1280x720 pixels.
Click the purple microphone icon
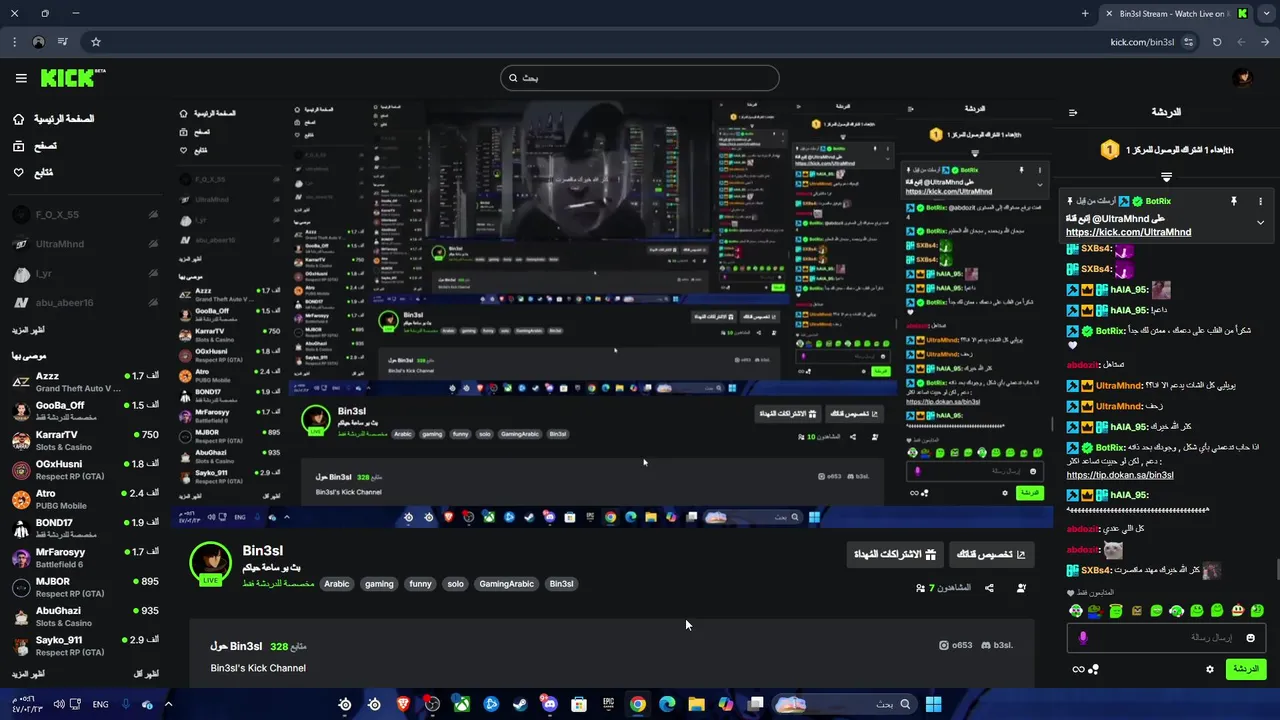pyautogui.click(x=1083, y=637)
